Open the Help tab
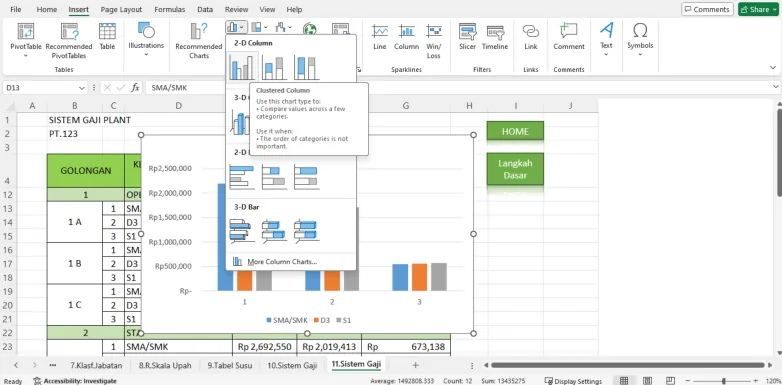Screen dimensions: 782x385 coord(294,9)
